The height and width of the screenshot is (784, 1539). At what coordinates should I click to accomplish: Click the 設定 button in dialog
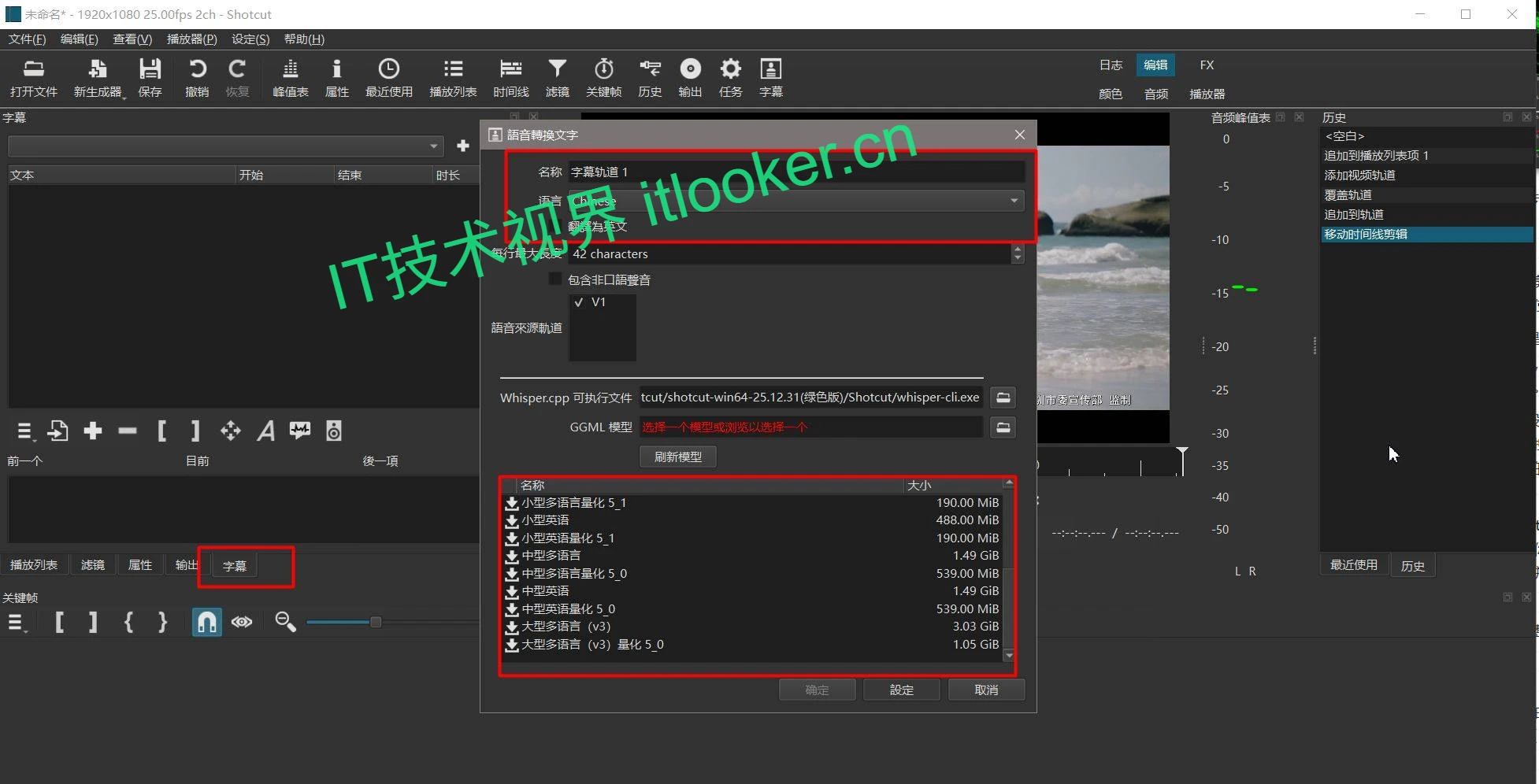coord(902,690)
